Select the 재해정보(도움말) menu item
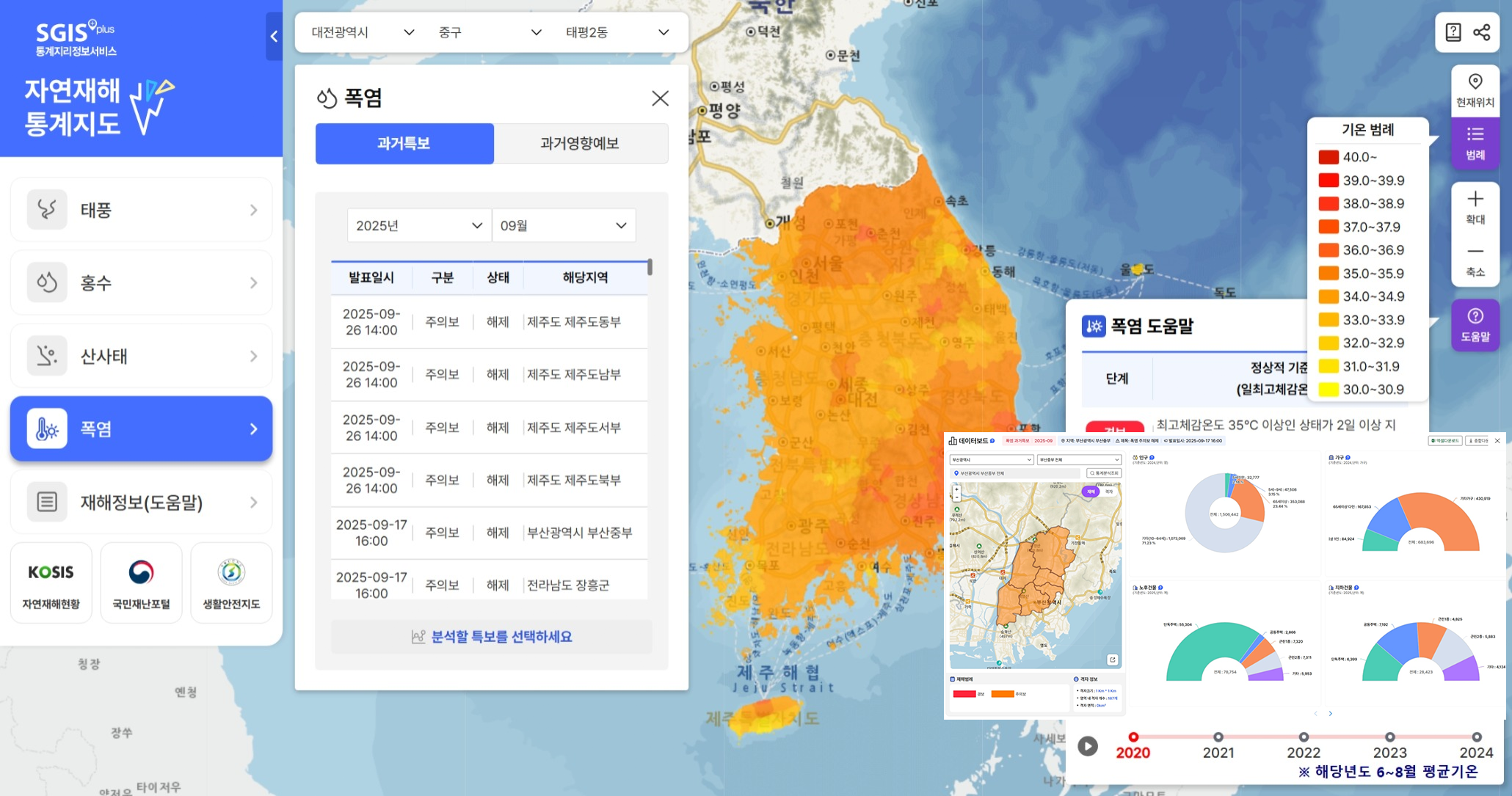This screenshot has width=1512, height=796. 141,502
